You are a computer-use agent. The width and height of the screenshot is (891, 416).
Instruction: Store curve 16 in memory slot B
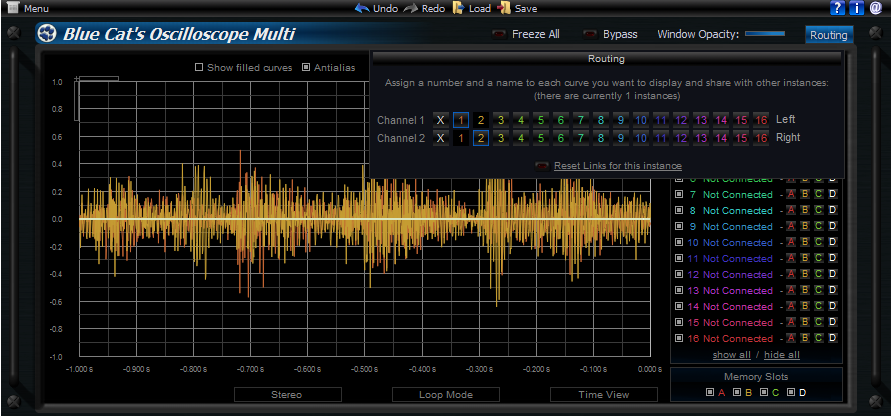point(805,338)
